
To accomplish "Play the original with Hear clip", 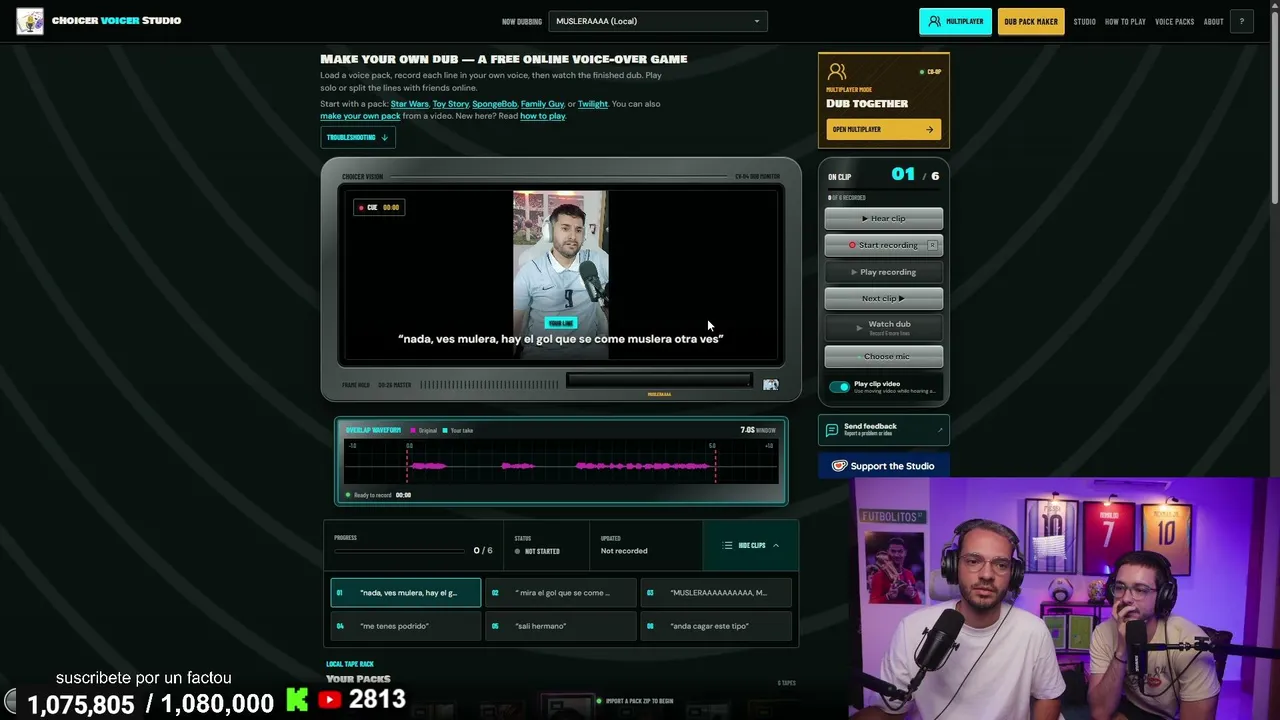I will click(x=884, y=218).
